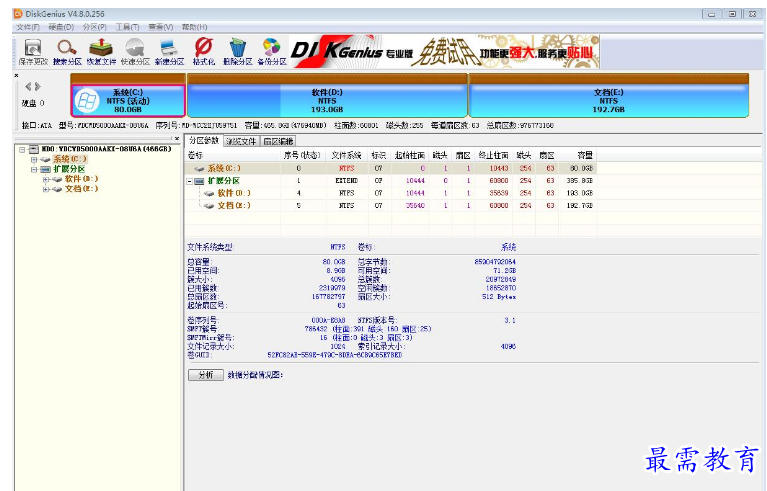The image size is (767, 491).
Task: Click the 保存更改 save changes toolbar icon
Action: click(x=33, y=52)
